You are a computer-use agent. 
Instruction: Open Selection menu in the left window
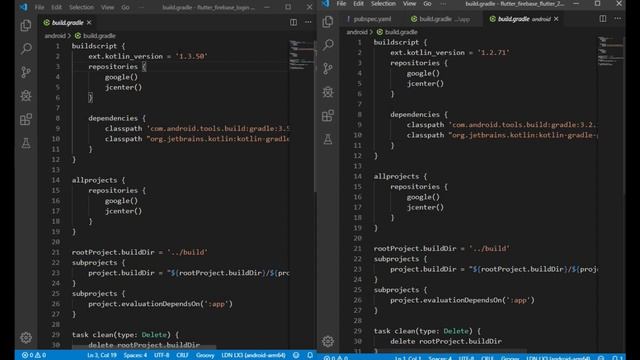[x=81, y=7]
